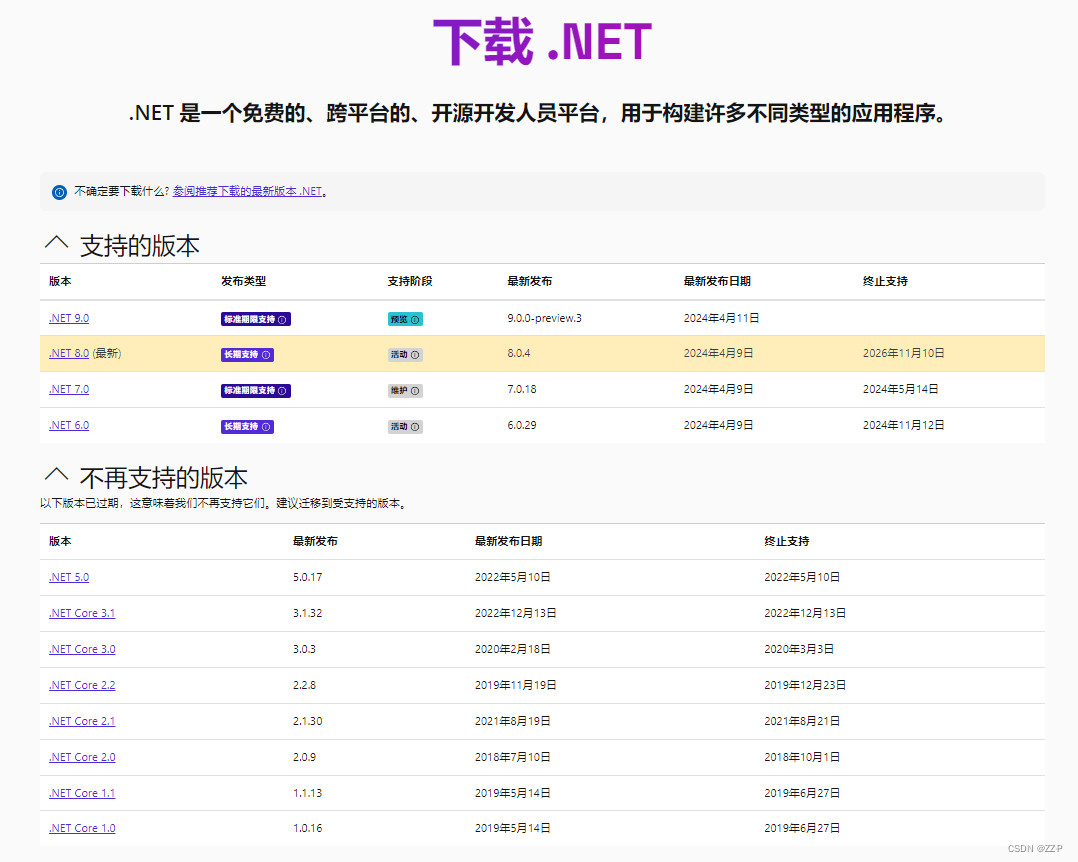Image resolution: width=1078 pixels, height=862 pixels.
Task: Click release date 2018年7月10日
Action: [x=513, y=757]
